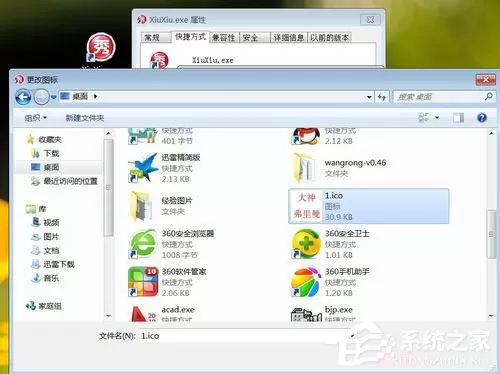The height and width of the screenshot is (374, 500).
Task: Click the 360软件管家 shortcut icon
Action: [143, 282]
